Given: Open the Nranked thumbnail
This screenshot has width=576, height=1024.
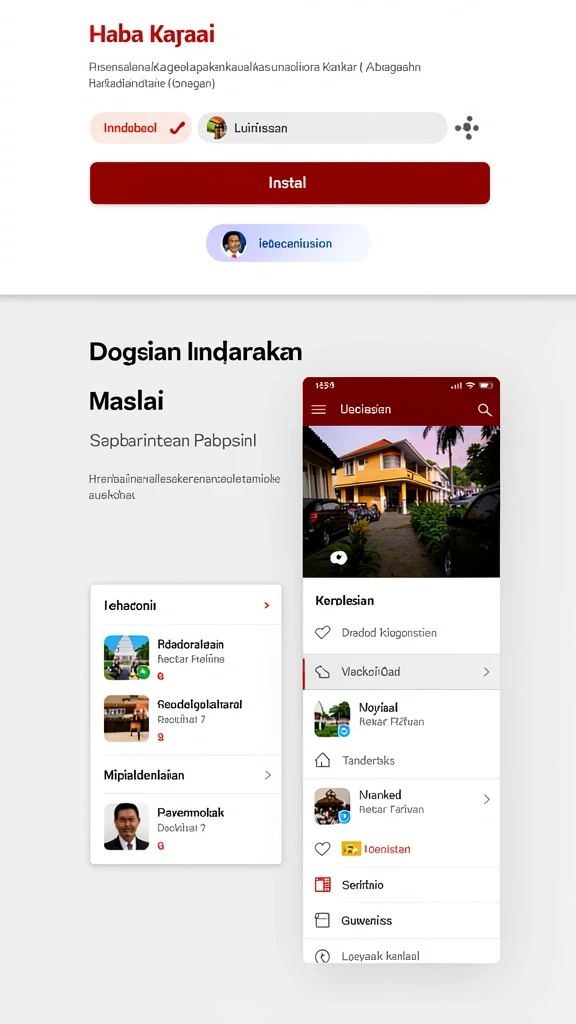Looking at the screenshot, I should 332,806.
